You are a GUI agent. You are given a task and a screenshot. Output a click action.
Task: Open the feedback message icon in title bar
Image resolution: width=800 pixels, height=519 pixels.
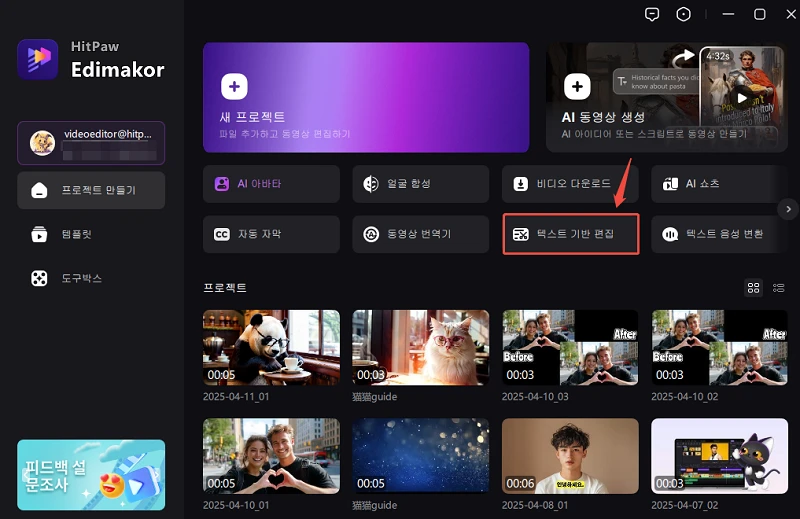click(652, 14)
